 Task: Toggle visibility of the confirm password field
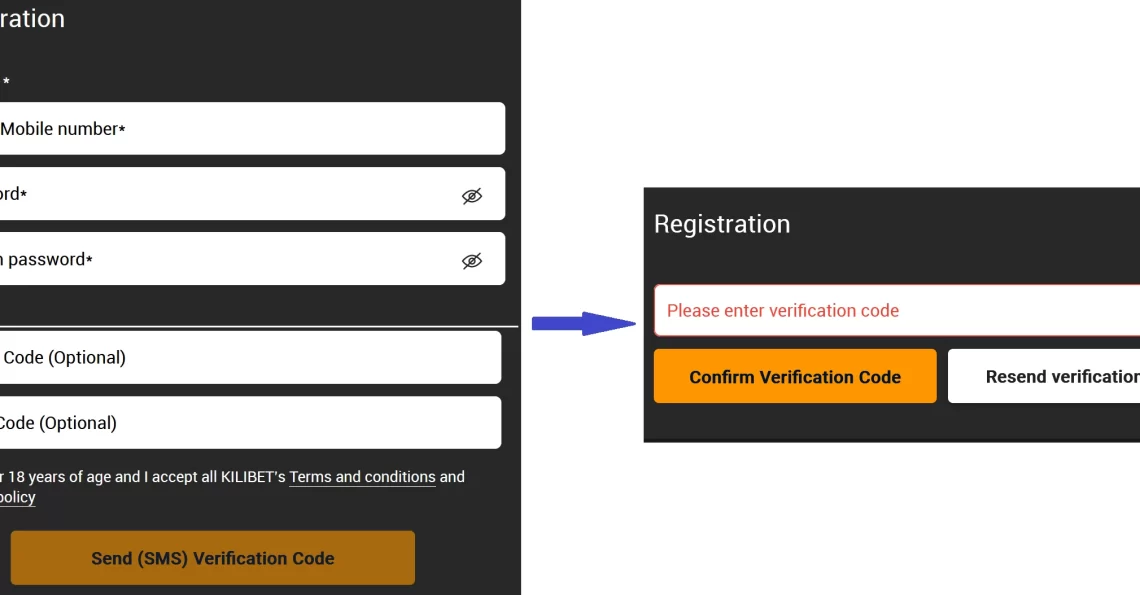click(472, 260)
